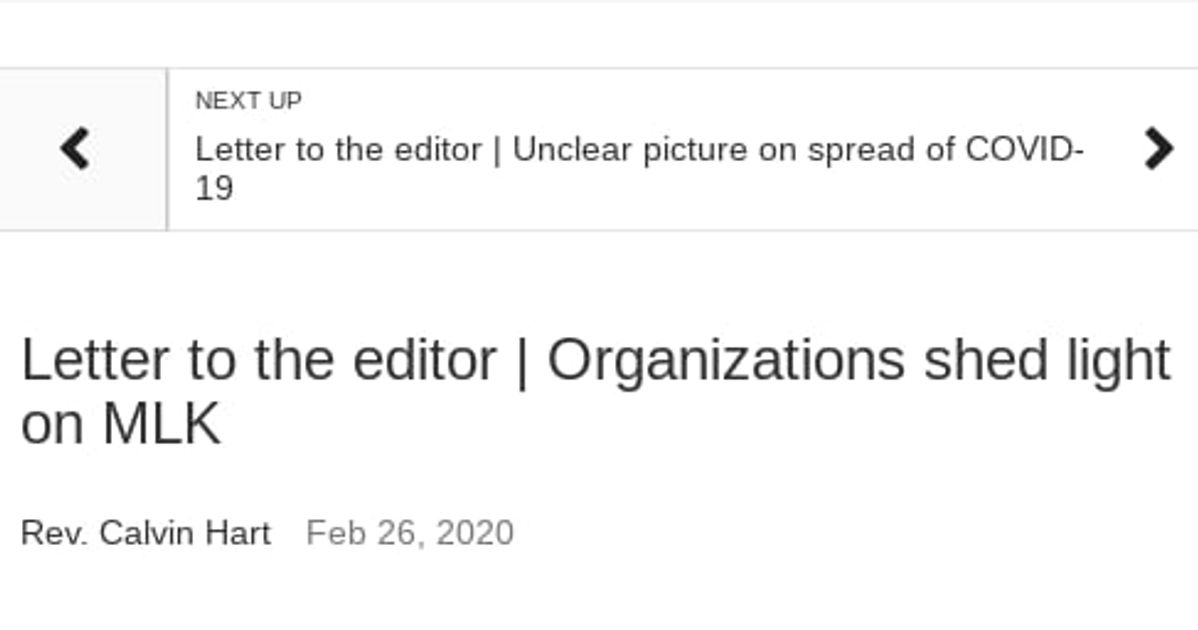Click the Feb 26, 2020 publish date
The width and height of the screenshot is (1198, 630).
410,532
